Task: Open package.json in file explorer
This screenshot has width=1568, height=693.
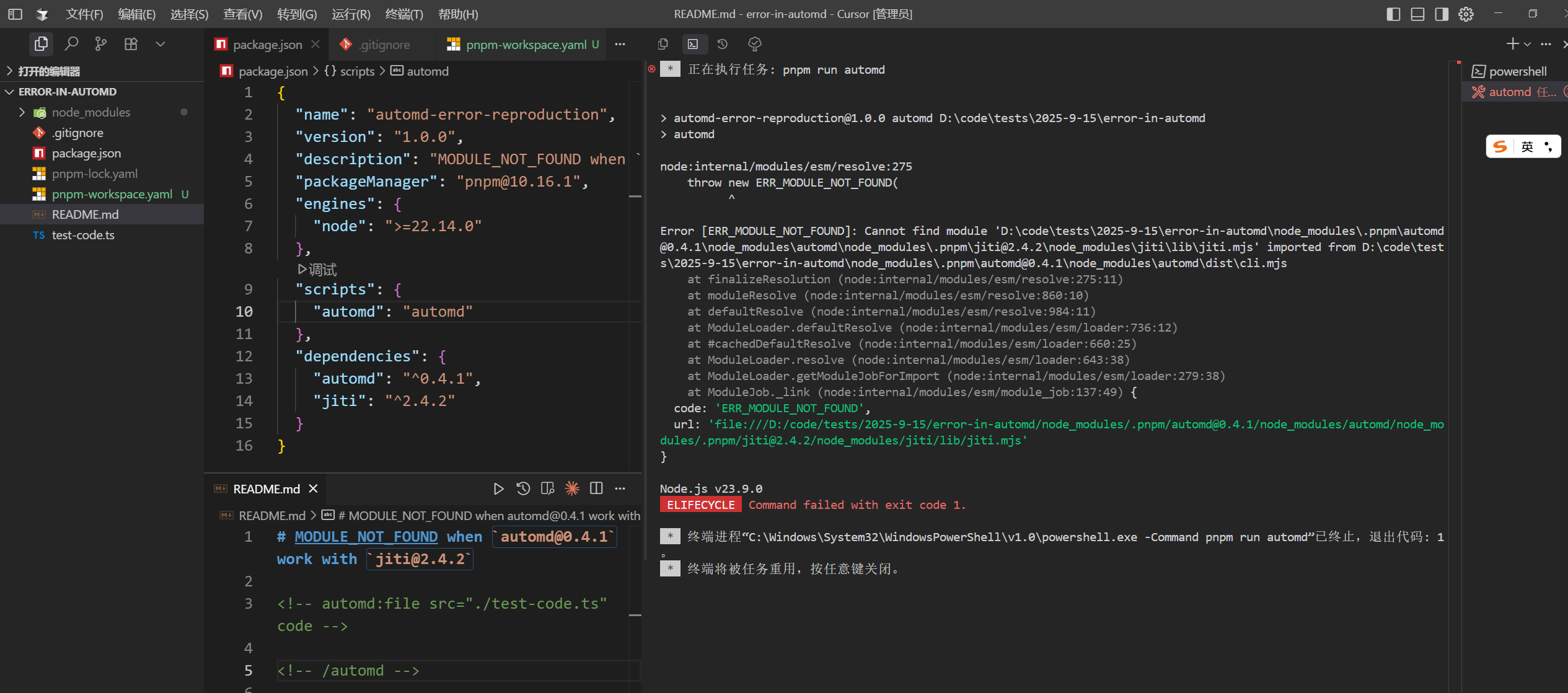Action: (102, 152)
